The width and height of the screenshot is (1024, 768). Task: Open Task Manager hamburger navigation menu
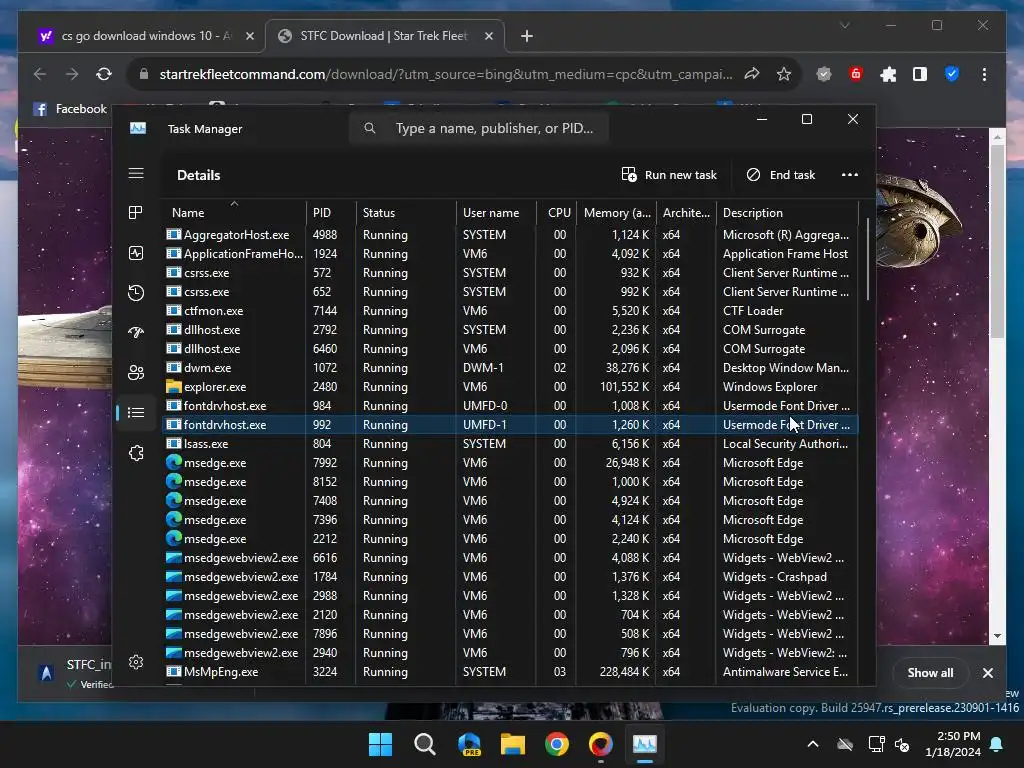136,173
